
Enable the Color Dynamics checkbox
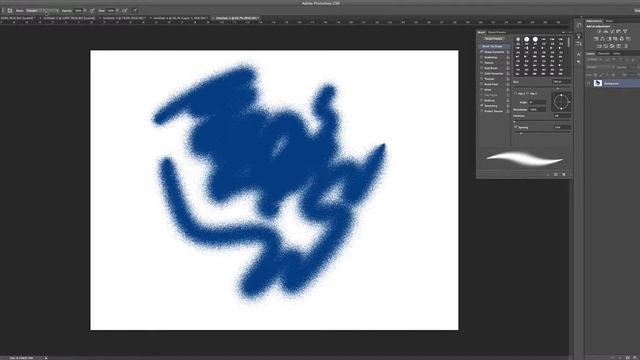tap(482, 73)
